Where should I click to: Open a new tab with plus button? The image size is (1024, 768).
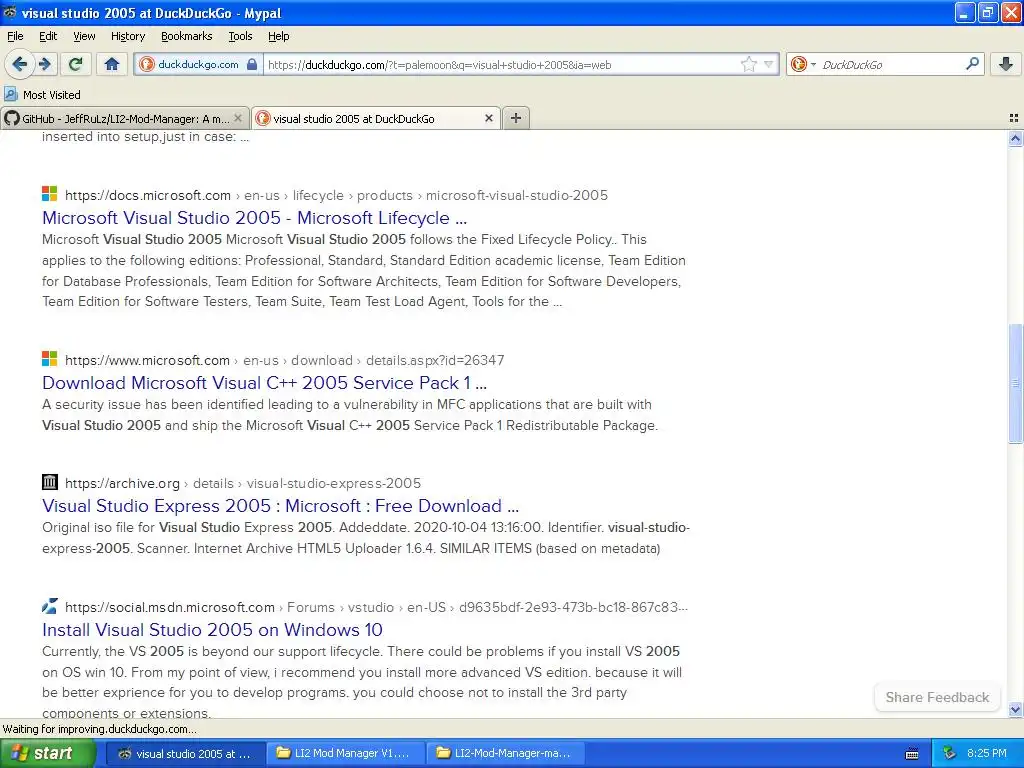(516, 118)
